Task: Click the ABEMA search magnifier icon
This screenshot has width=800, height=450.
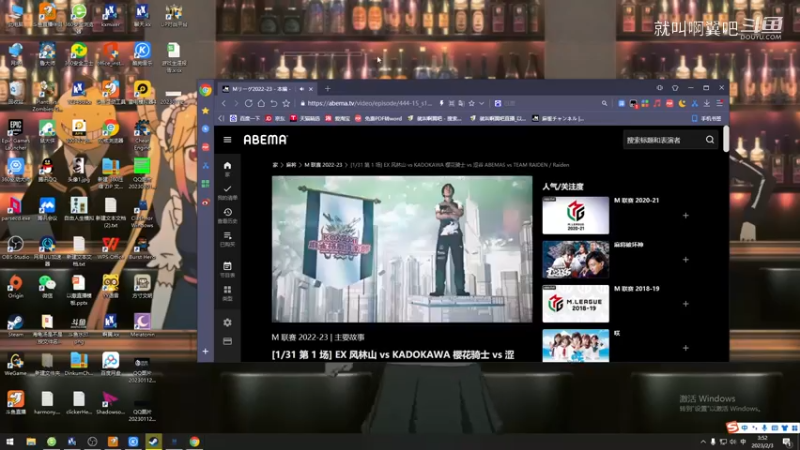Action: point(710,140)
